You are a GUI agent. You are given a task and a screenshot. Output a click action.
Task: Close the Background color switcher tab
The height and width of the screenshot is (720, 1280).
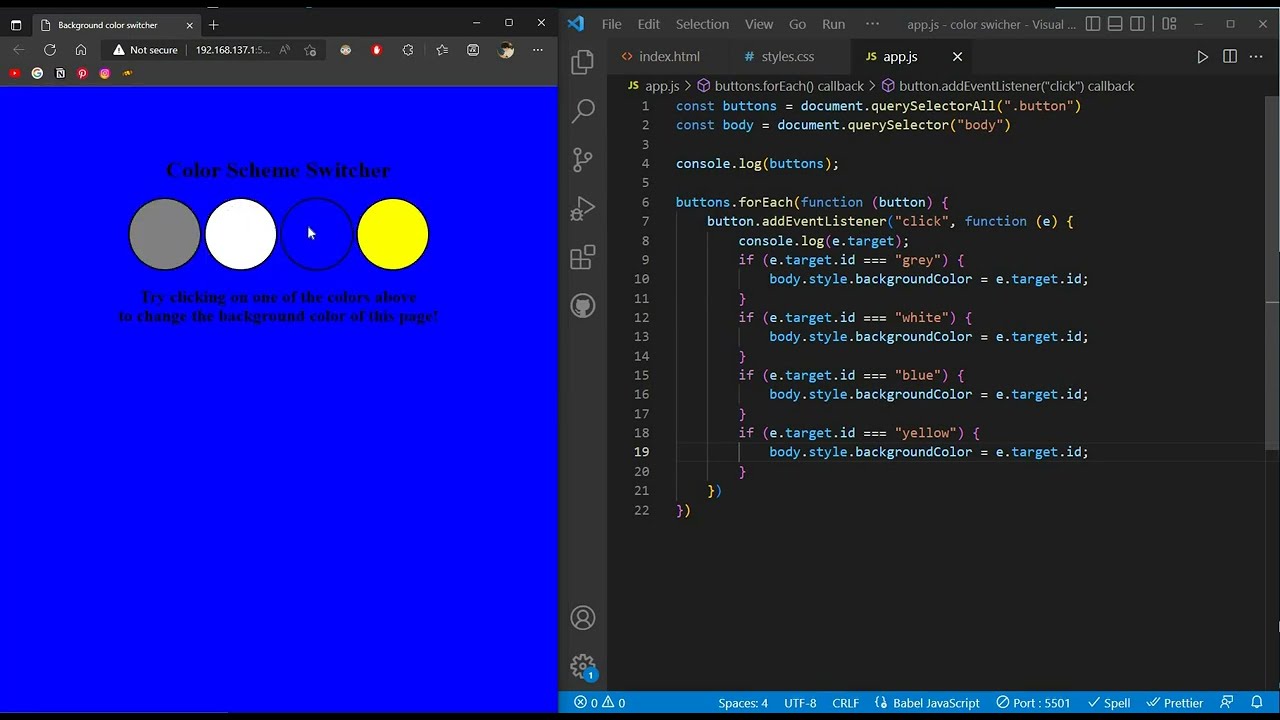(189, 25)
